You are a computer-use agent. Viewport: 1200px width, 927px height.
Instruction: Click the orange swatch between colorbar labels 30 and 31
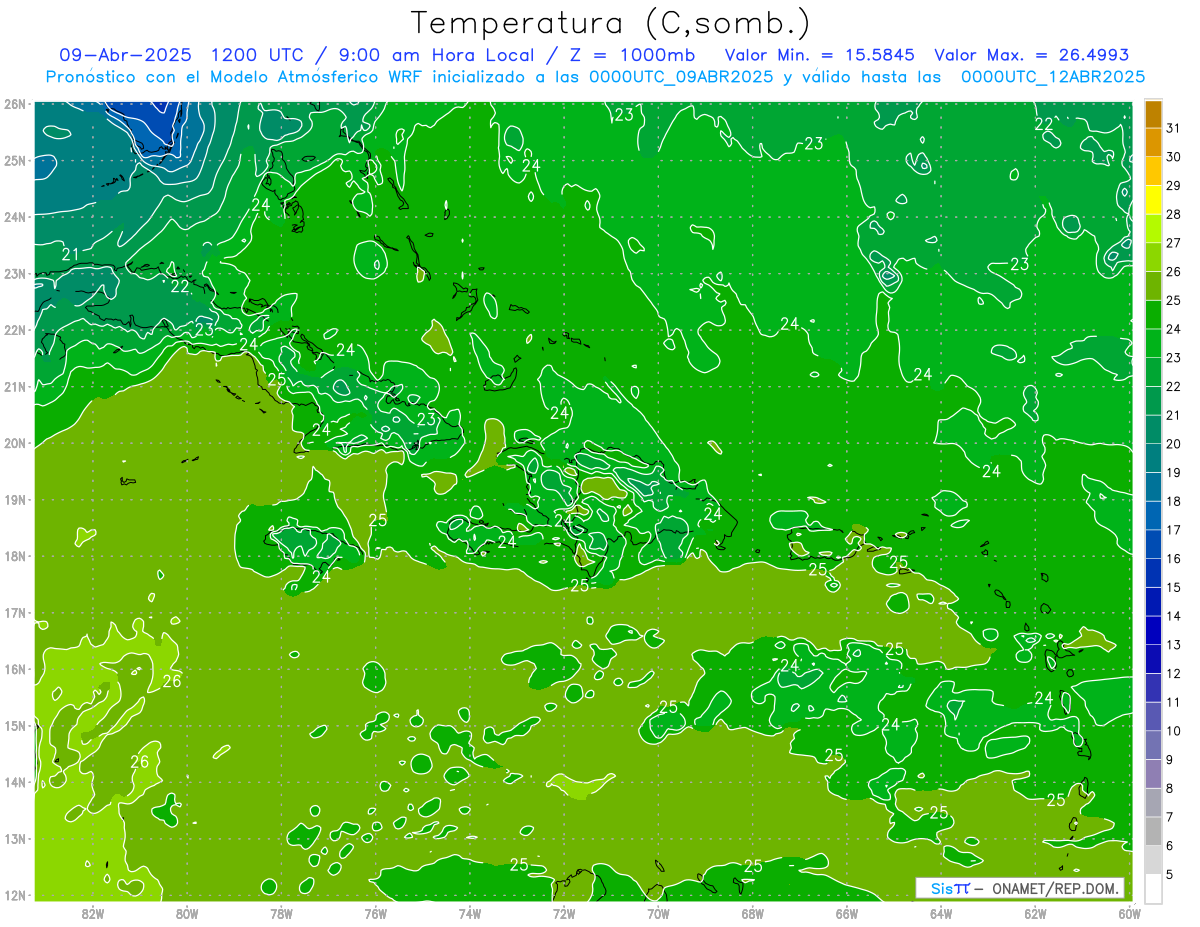coord(1153,142)
